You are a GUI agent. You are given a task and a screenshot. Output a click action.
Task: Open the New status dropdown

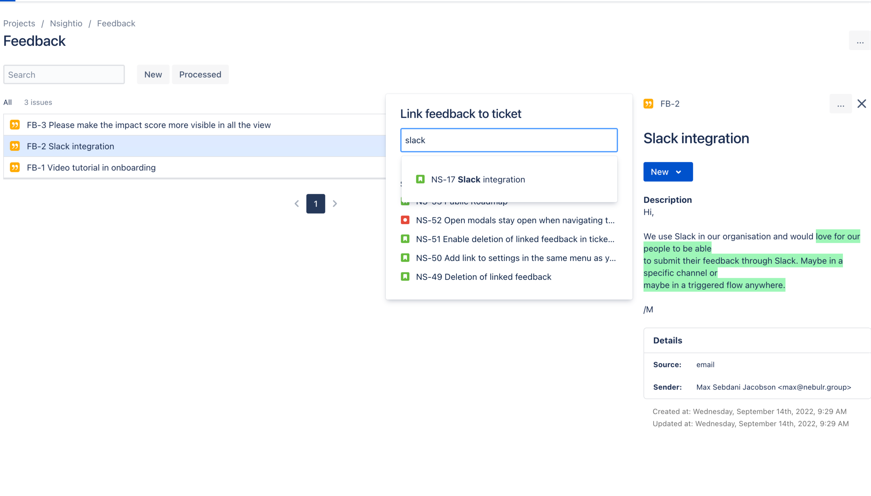point(667,172)
